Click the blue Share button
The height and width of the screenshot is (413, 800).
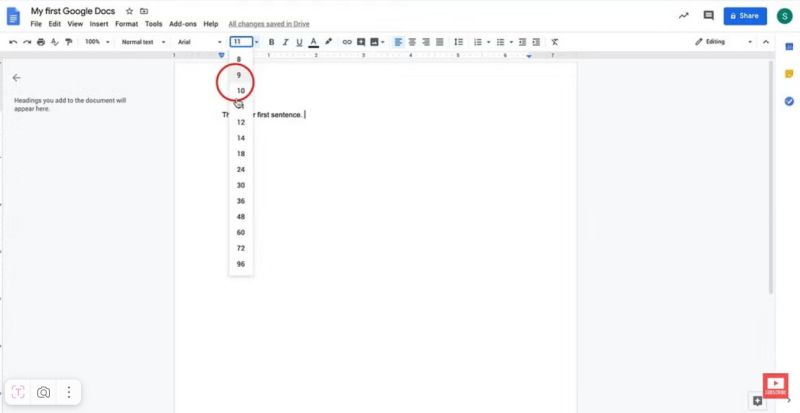pyautogui.click(x=745, y=16)
